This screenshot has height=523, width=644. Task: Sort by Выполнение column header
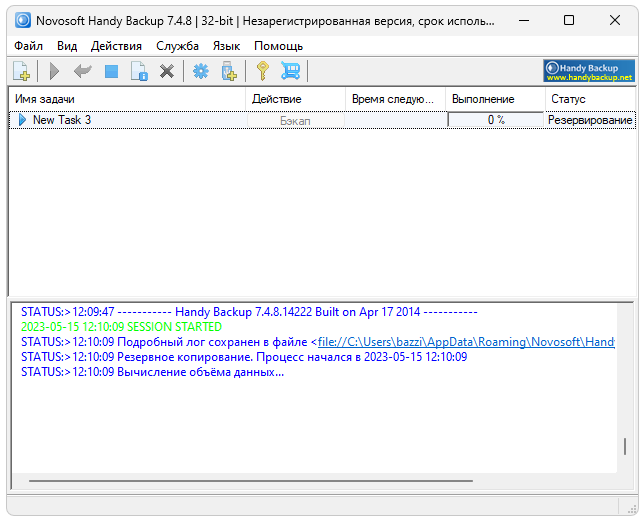495,99
